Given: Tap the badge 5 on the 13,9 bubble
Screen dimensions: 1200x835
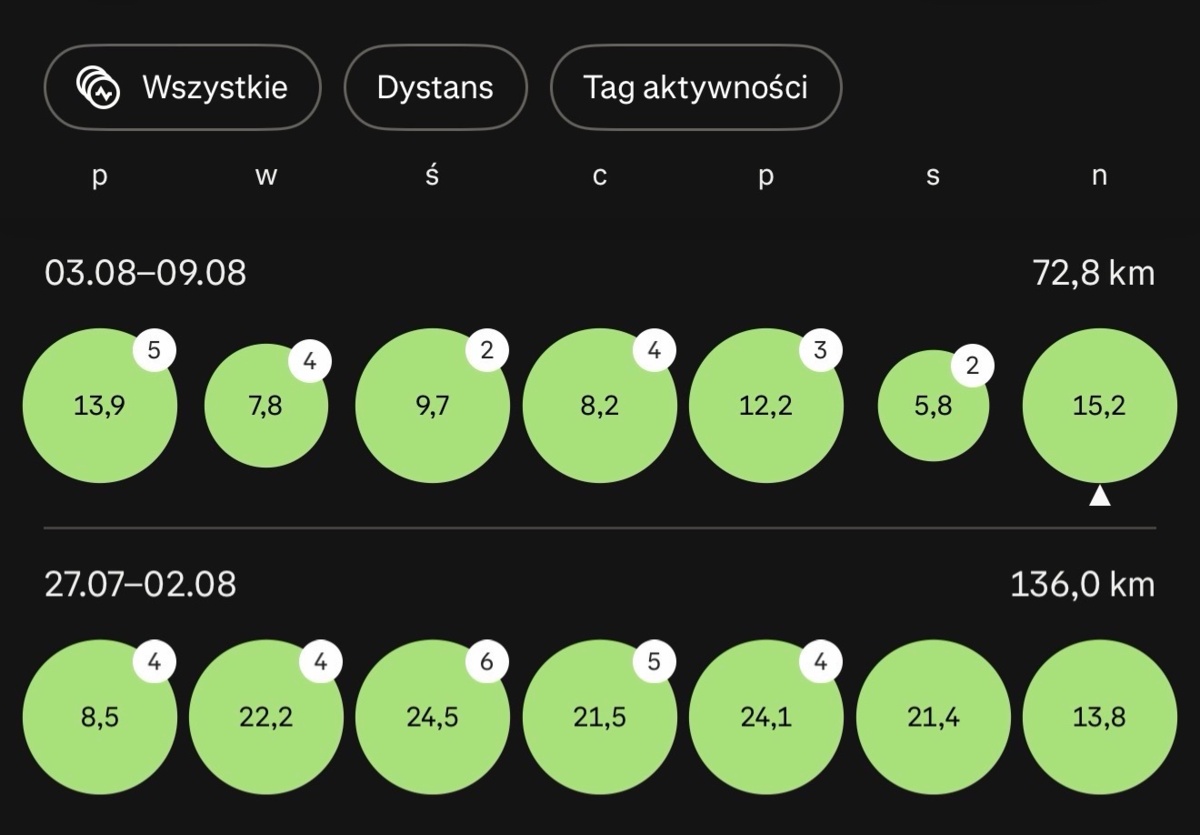Looking at the screenshot, I should tap(155, 350).
